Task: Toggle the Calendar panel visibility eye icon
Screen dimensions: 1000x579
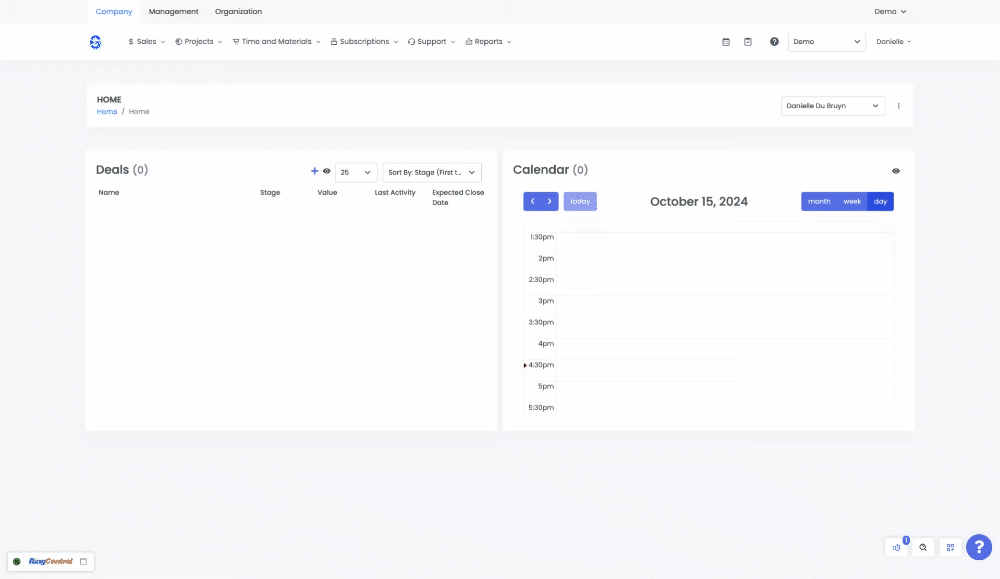Action: point(896,171)
